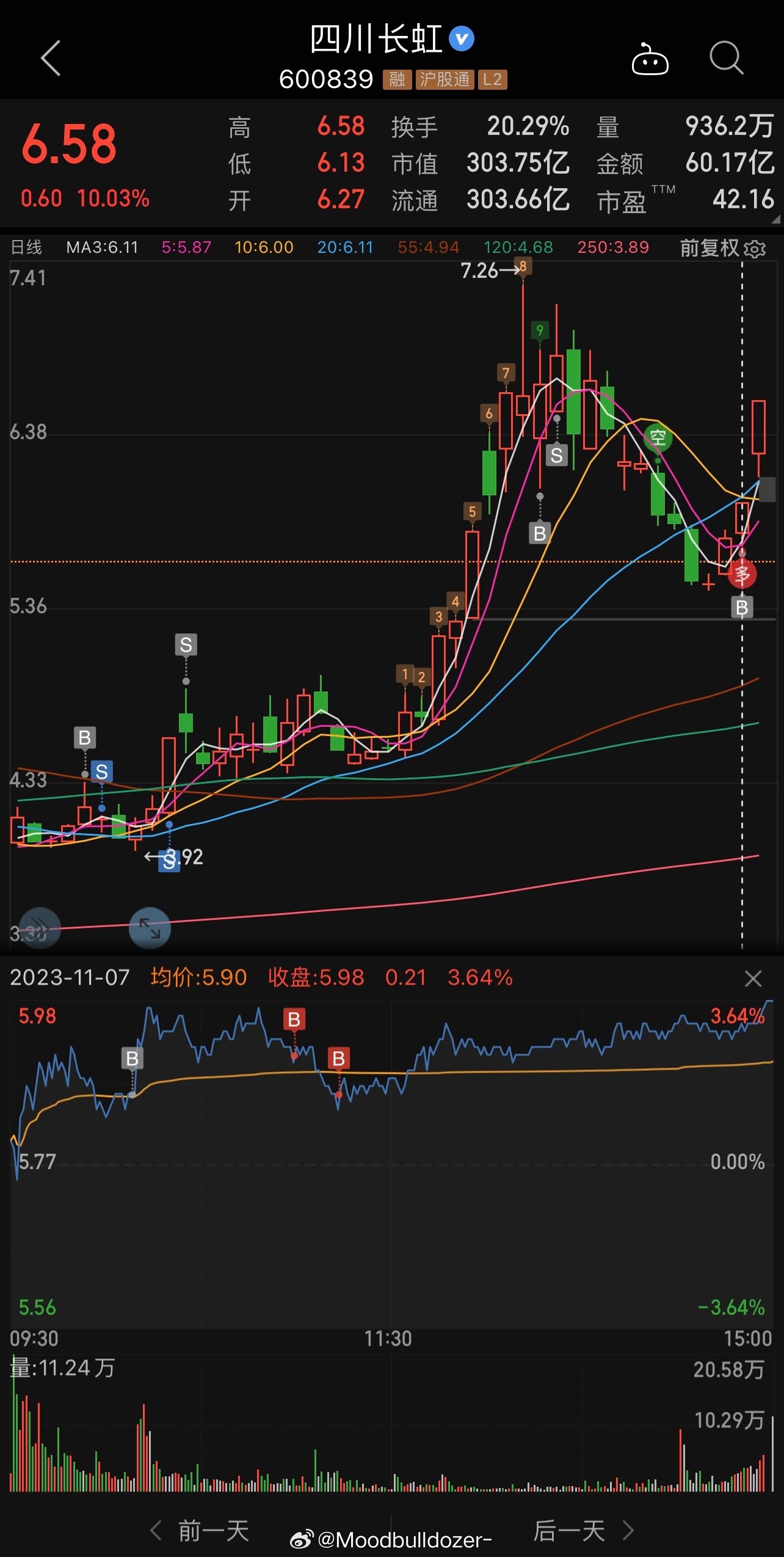Tap the verified badge beside 四川长虹

click(x=462, y=39)
